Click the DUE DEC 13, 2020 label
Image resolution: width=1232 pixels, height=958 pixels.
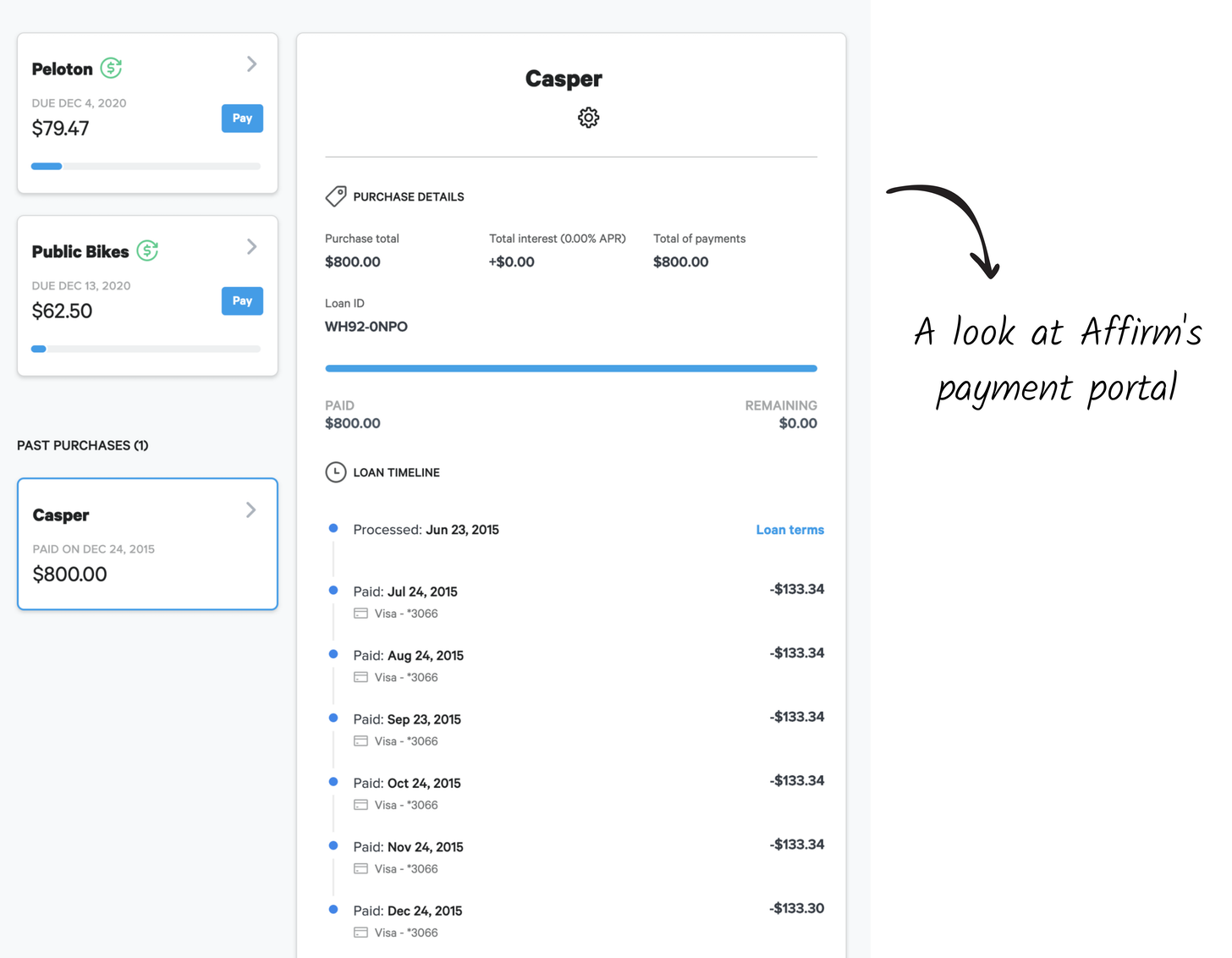81,286
